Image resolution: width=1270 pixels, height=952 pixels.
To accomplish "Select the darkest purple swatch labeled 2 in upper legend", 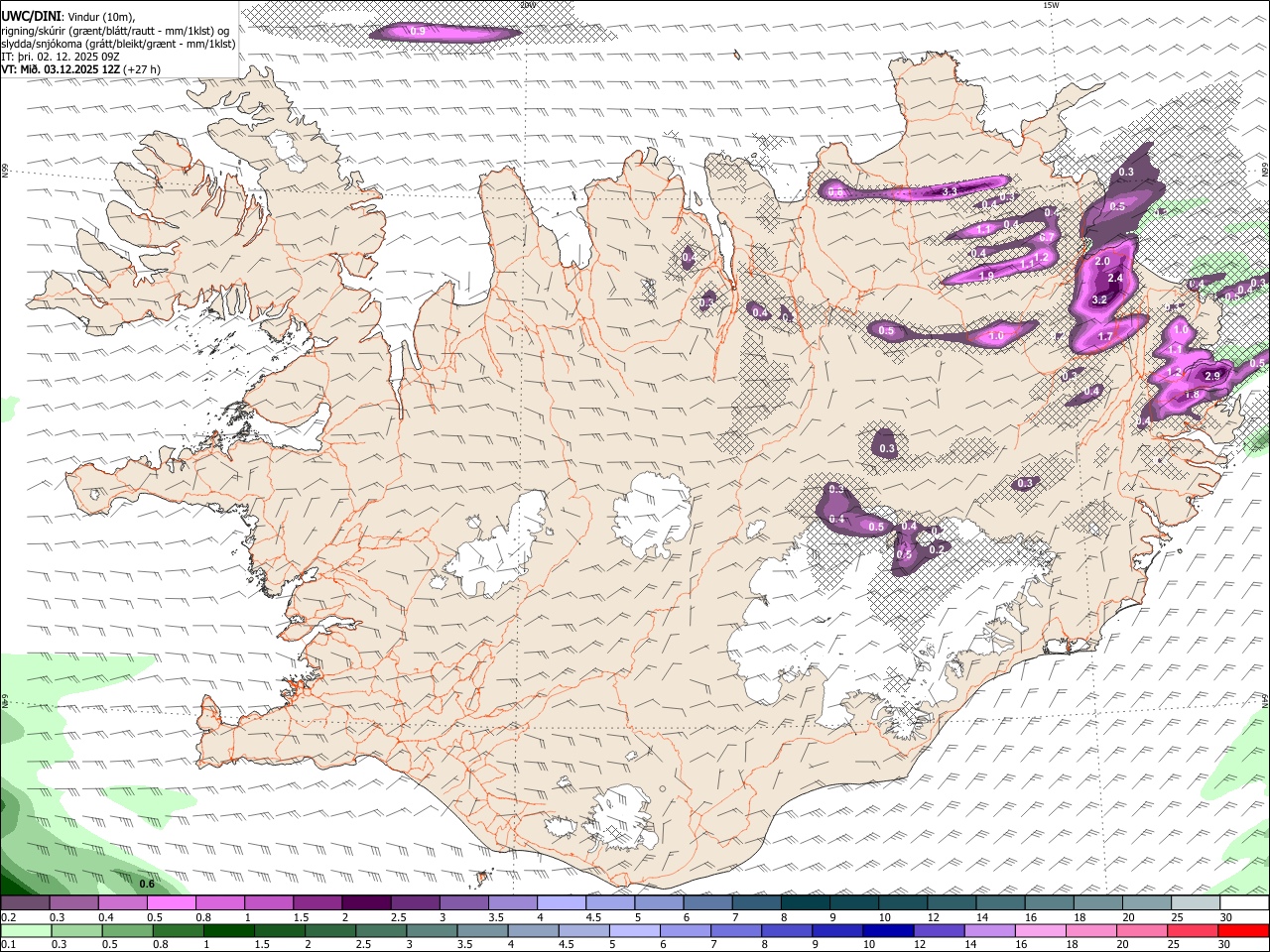I will click(x=366, y=903).
